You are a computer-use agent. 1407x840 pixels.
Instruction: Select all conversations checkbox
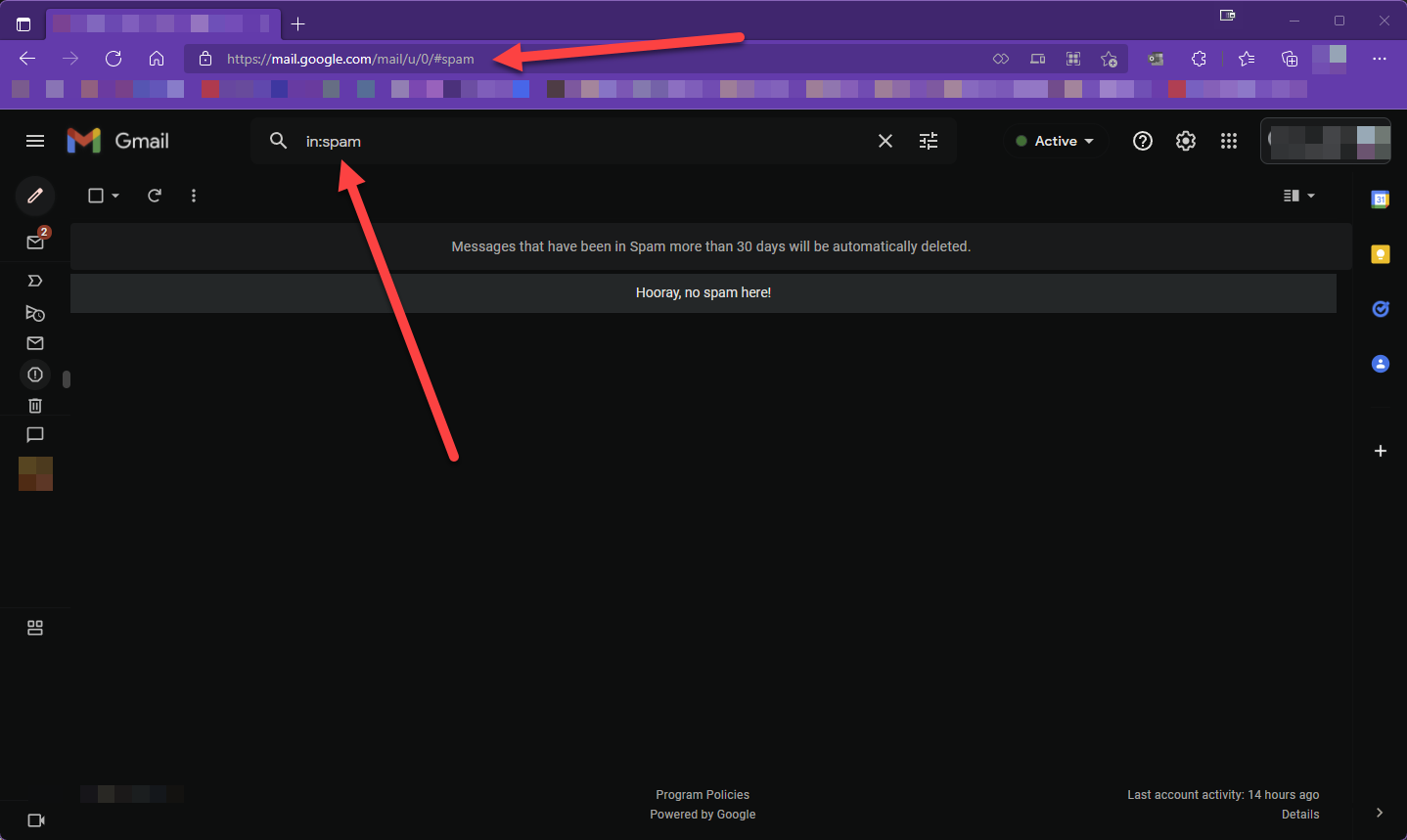coord(95,196)
